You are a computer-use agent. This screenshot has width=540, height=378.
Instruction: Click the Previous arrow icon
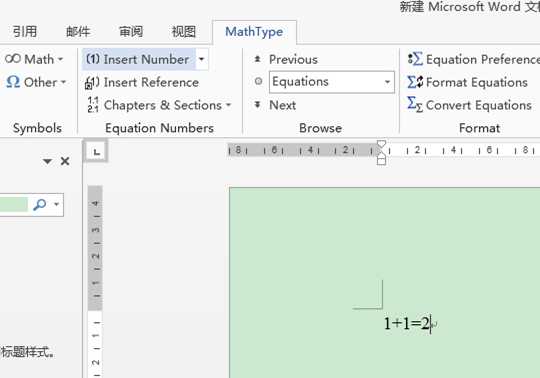(257, 59)
